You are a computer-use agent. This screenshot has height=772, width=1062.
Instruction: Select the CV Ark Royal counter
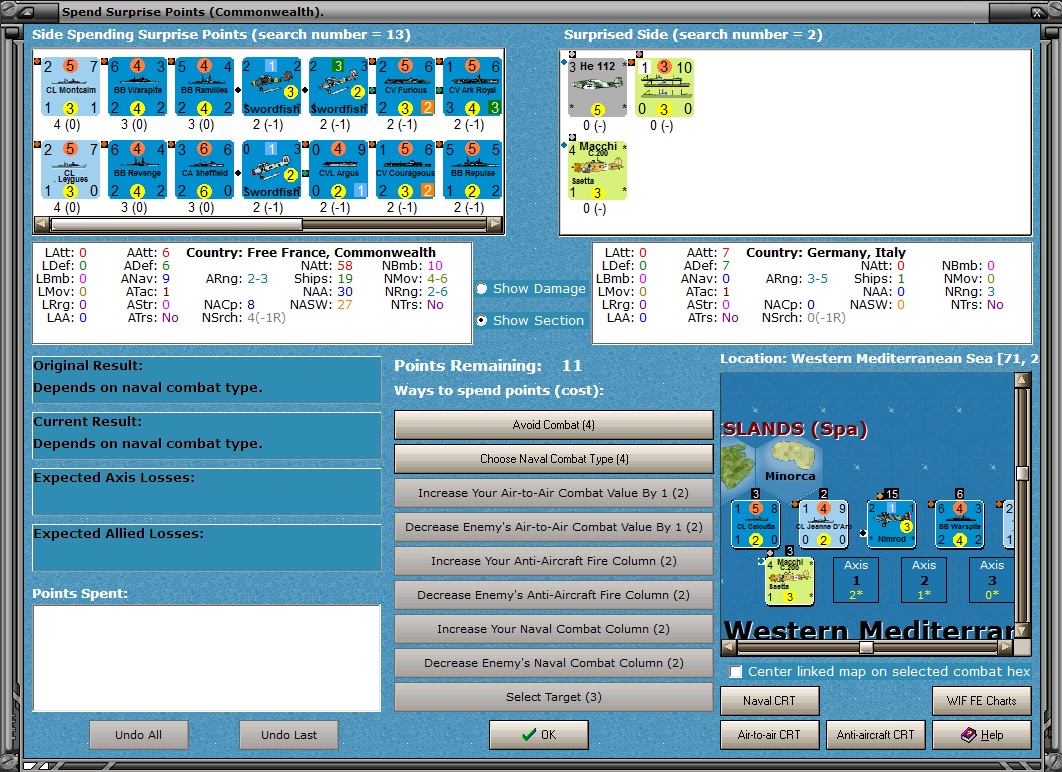[473, 87]
